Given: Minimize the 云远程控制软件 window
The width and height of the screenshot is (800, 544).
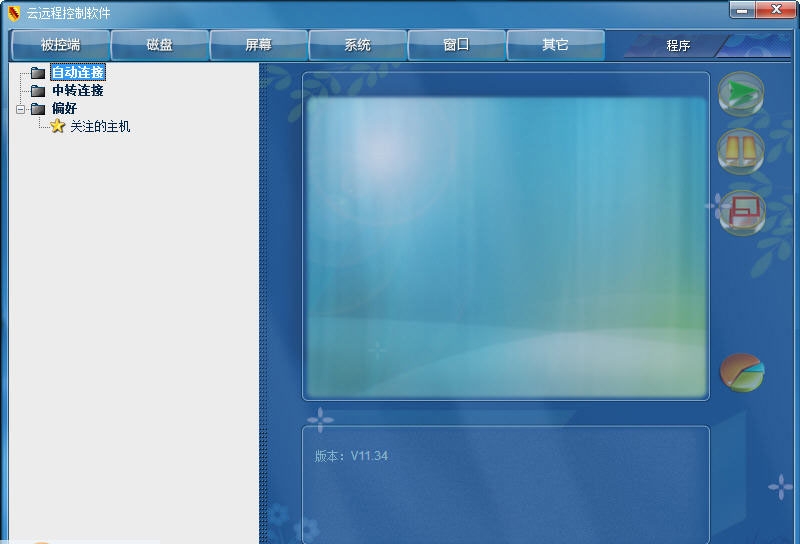Looking at the screenshot, I should tap(742, 10).
